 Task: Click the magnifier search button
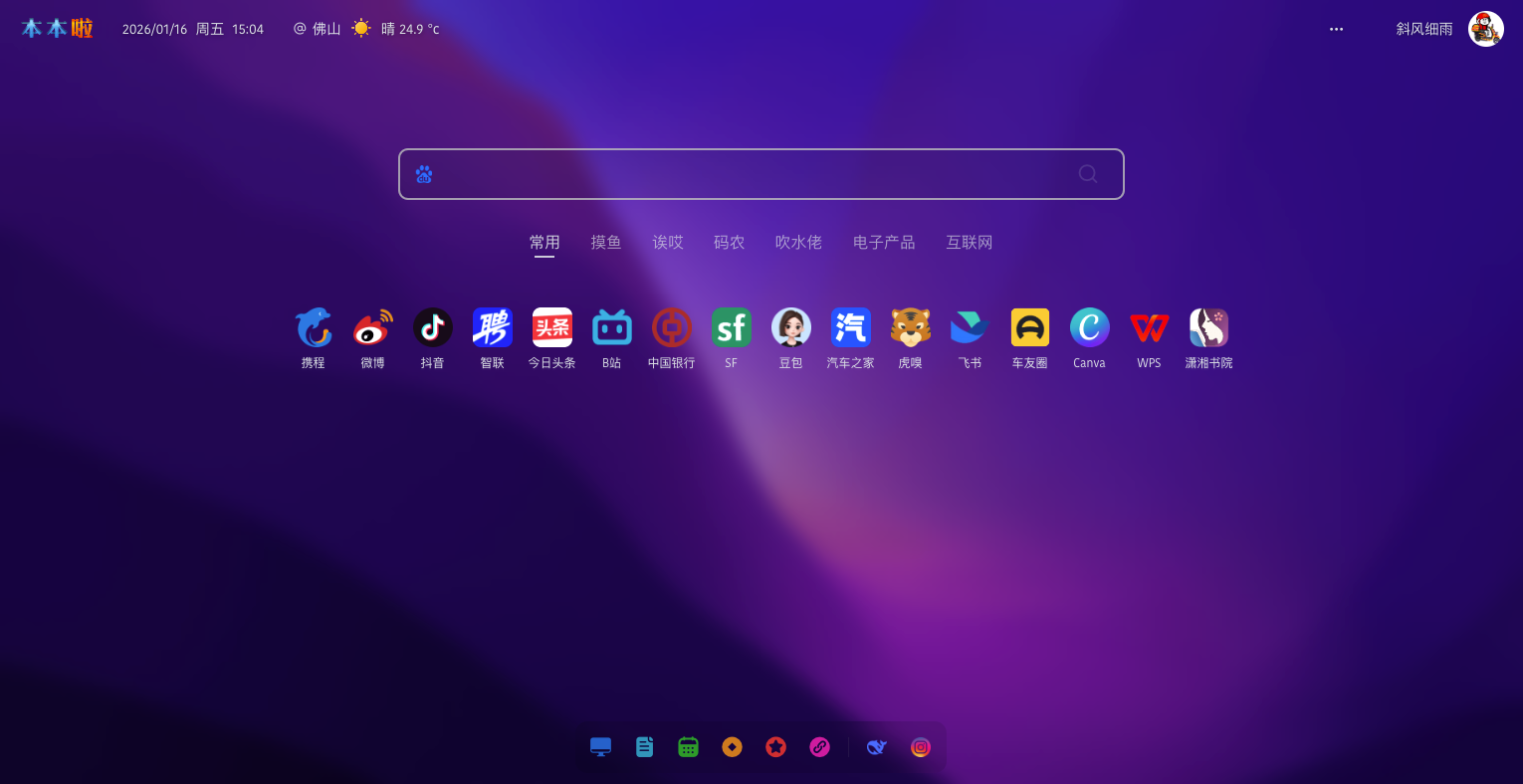pyautogui.click(x=1088, y=174)
